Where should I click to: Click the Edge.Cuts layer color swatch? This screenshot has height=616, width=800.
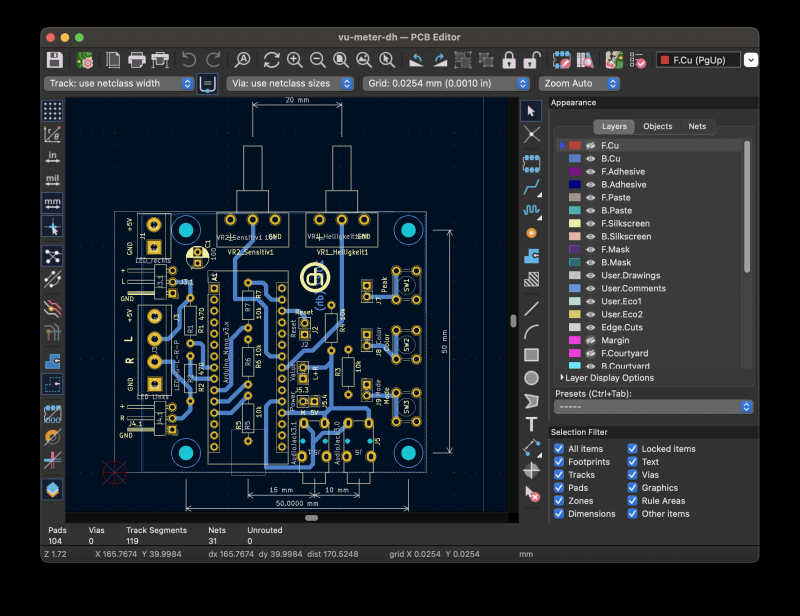(575, 327)
